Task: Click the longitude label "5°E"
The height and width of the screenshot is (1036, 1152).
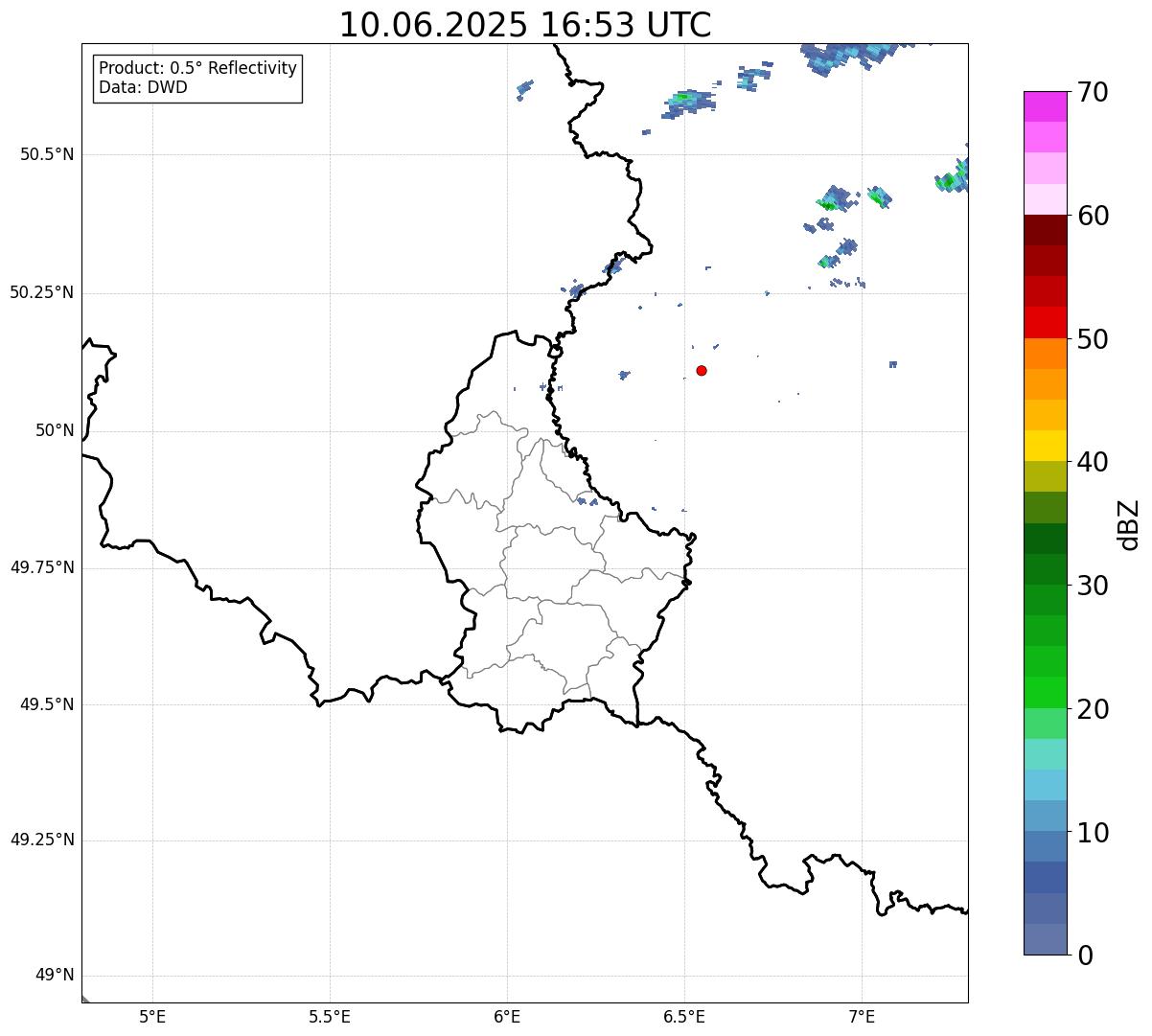Action: (x=152, y=1017)
